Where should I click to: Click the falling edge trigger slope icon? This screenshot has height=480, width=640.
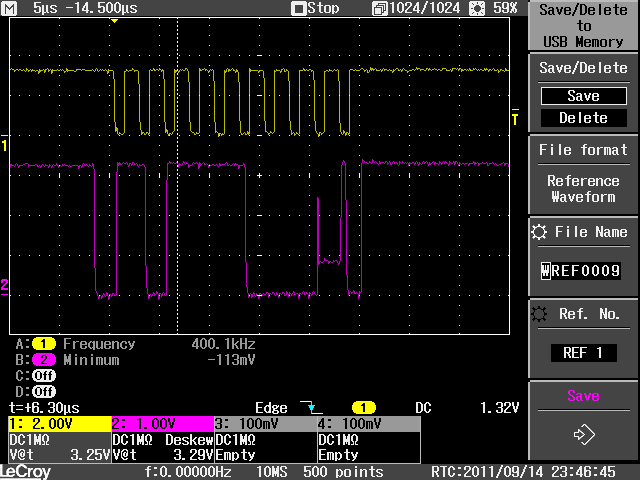pyautogui.click(x=311, y=407)
